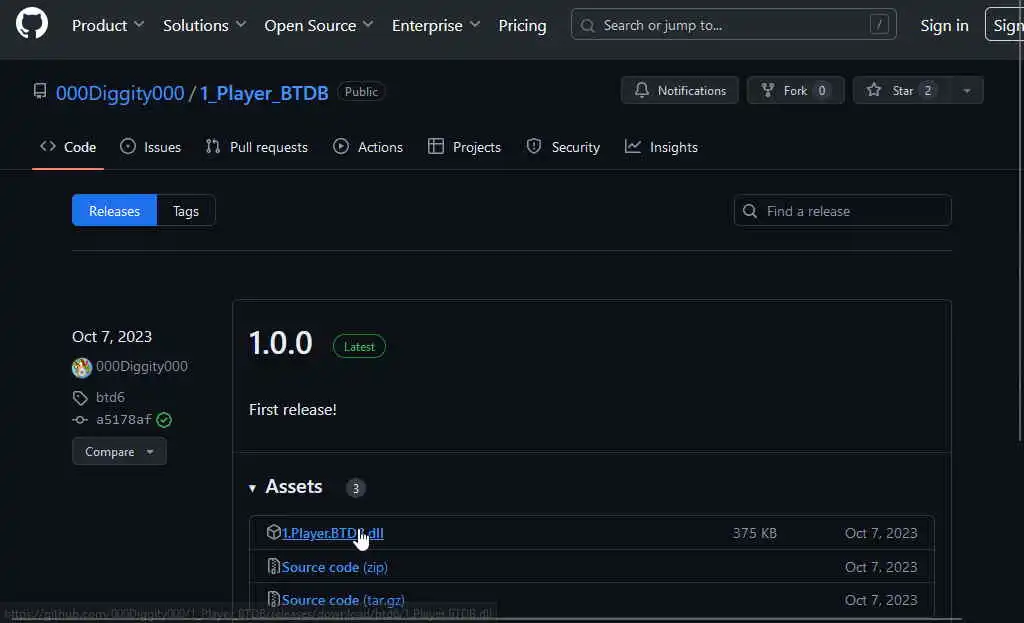
Task: Click the Latest release badge
Action: [x=359, y=346]
